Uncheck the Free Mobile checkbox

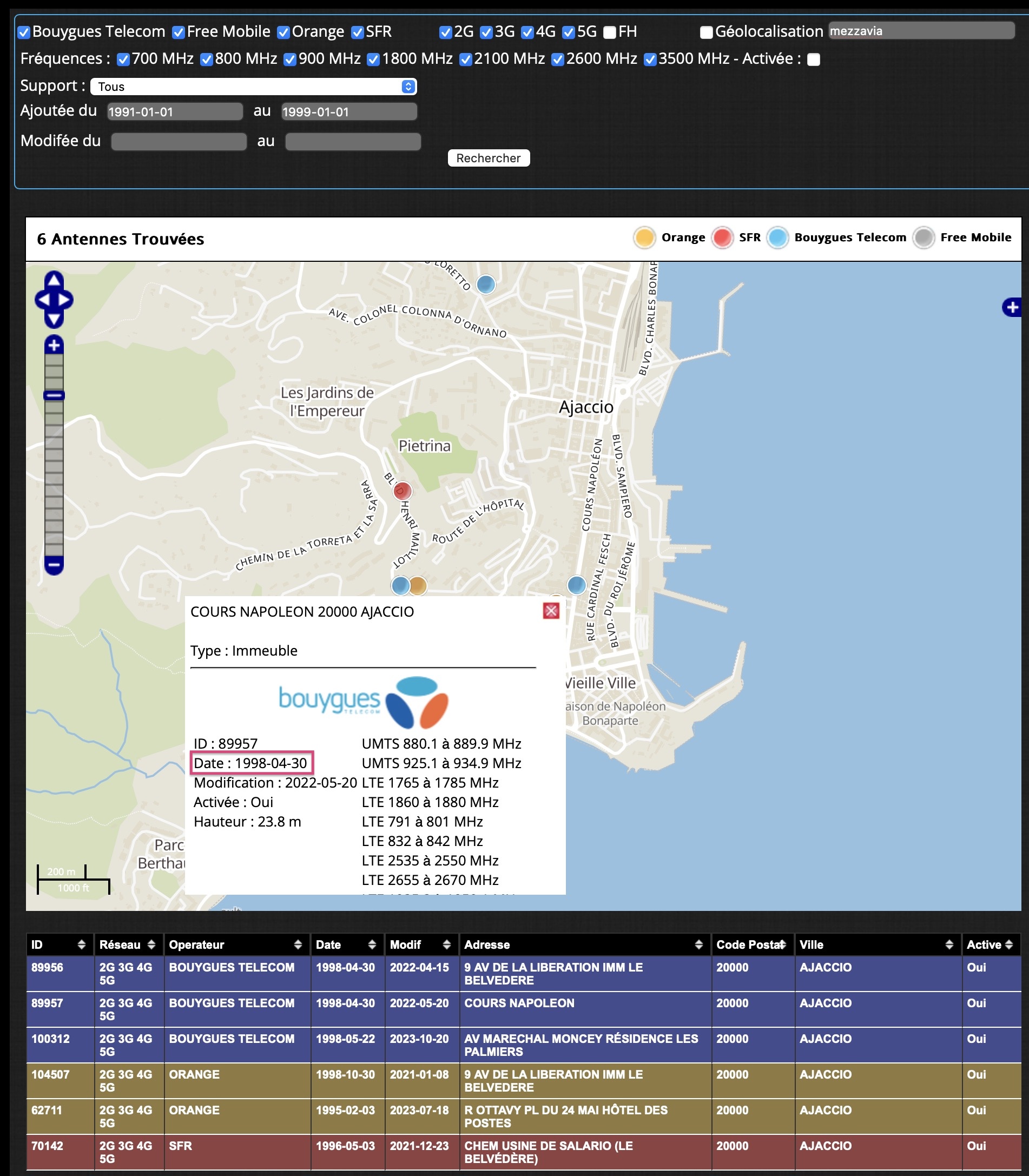(x=179, y=32)
